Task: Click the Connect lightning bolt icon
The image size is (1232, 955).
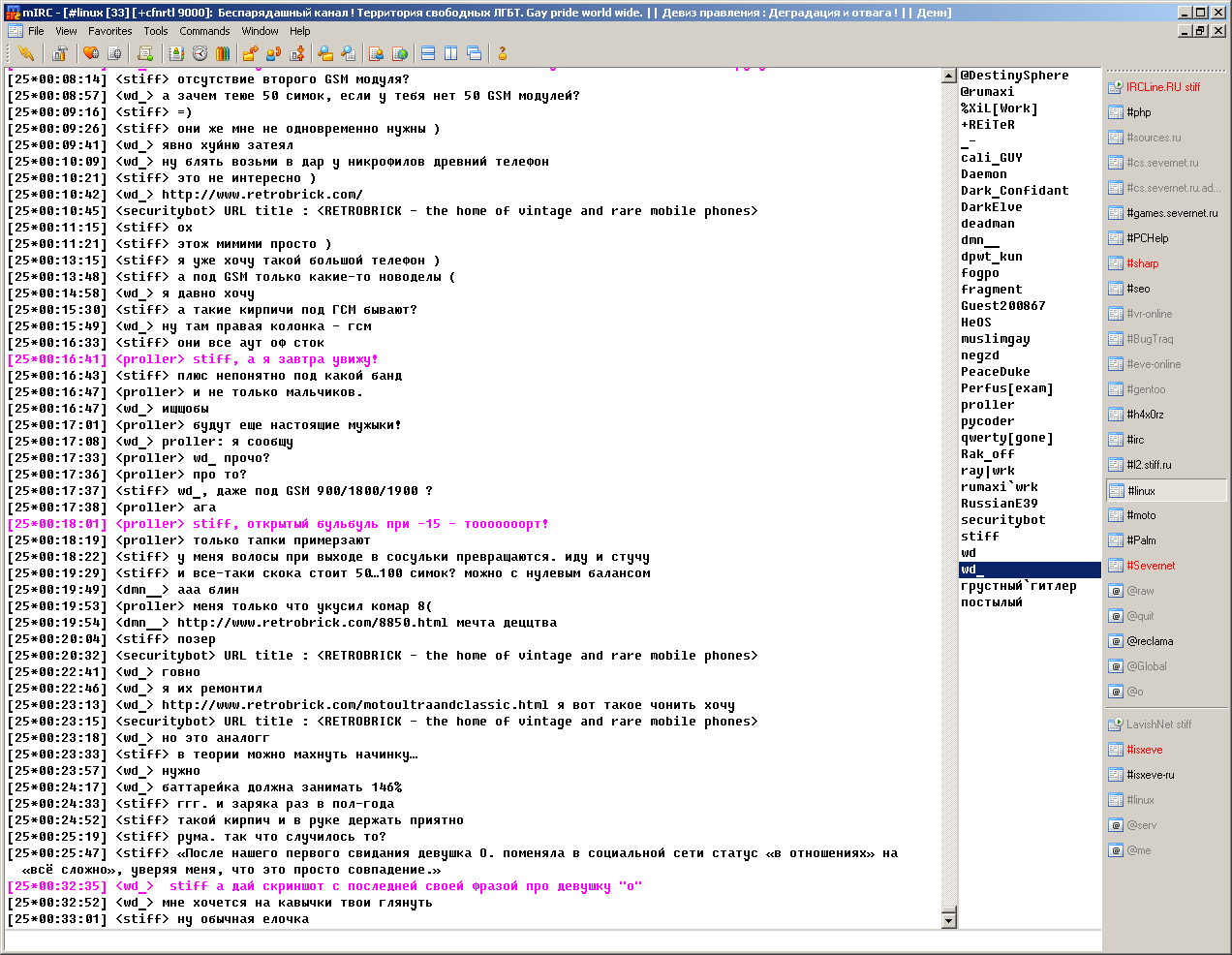Action: tap(26, 53)
